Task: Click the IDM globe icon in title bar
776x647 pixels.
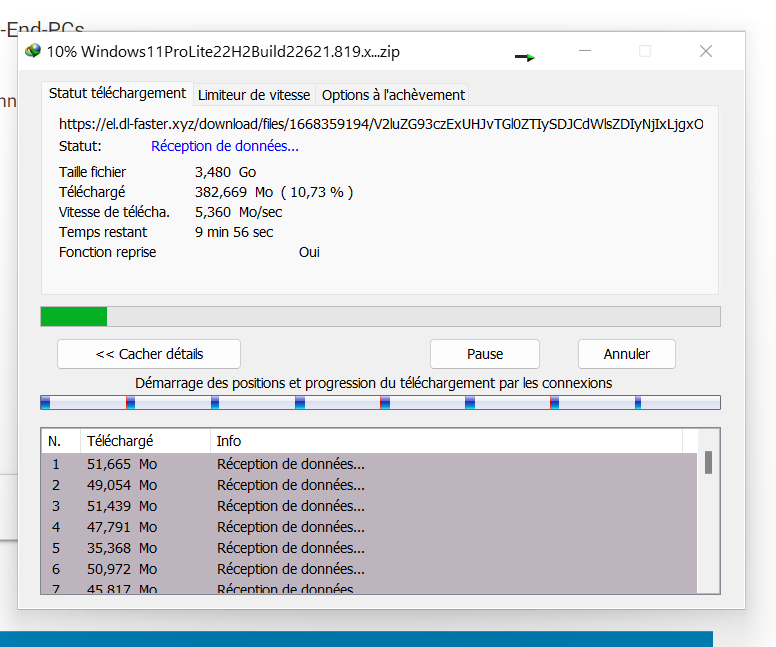Action: [33, 51]
